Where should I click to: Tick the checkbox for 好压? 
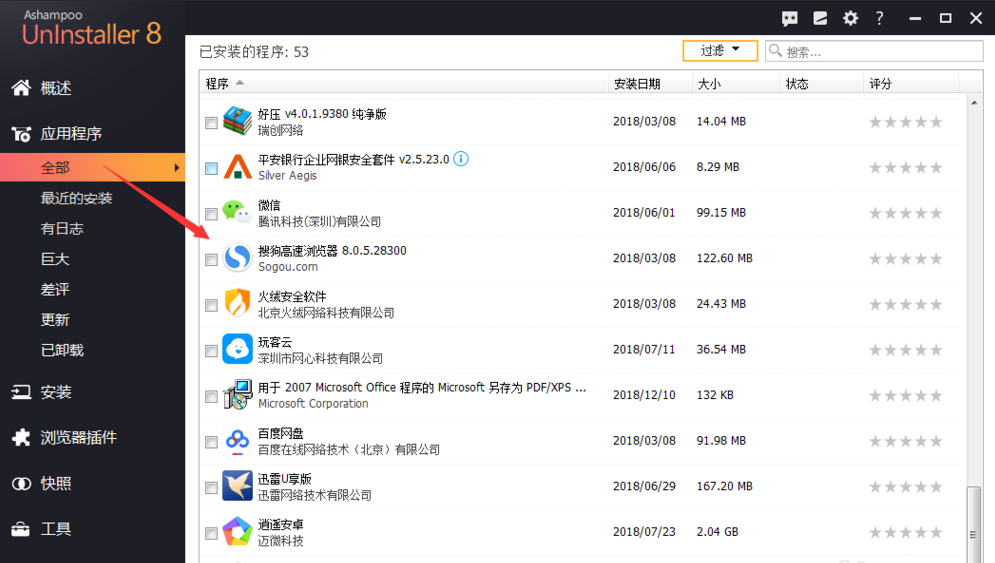coord(211,123)
